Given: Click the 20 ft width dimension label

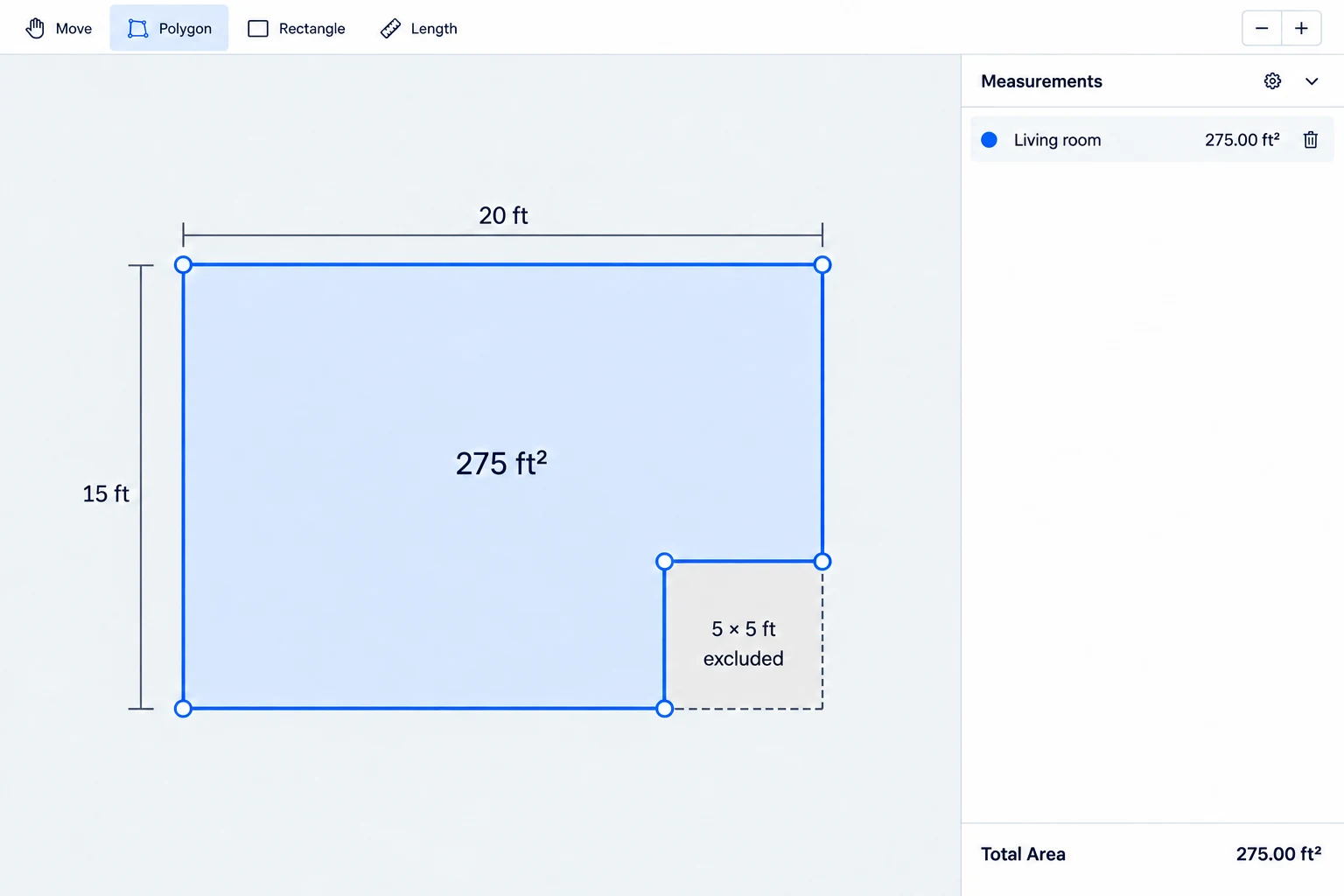Looking at the screenshot, I should 503,215.
